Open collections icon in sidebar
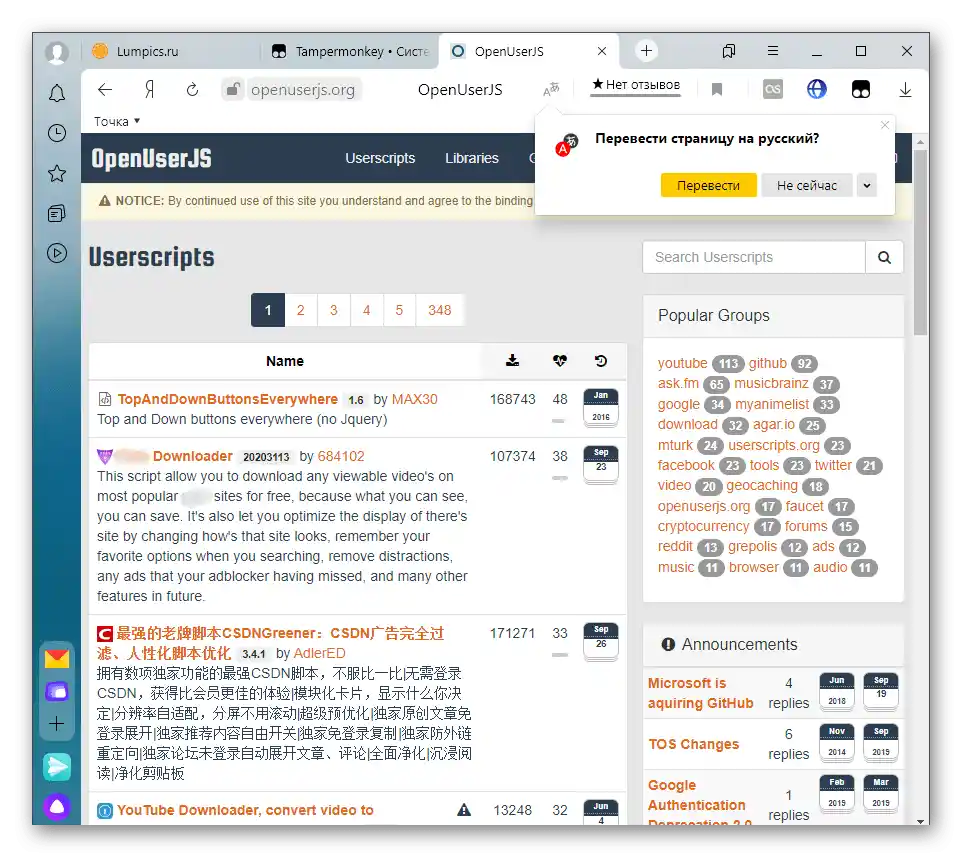The image size is (962, 857). pyautogui.click(x=56, y=213)
